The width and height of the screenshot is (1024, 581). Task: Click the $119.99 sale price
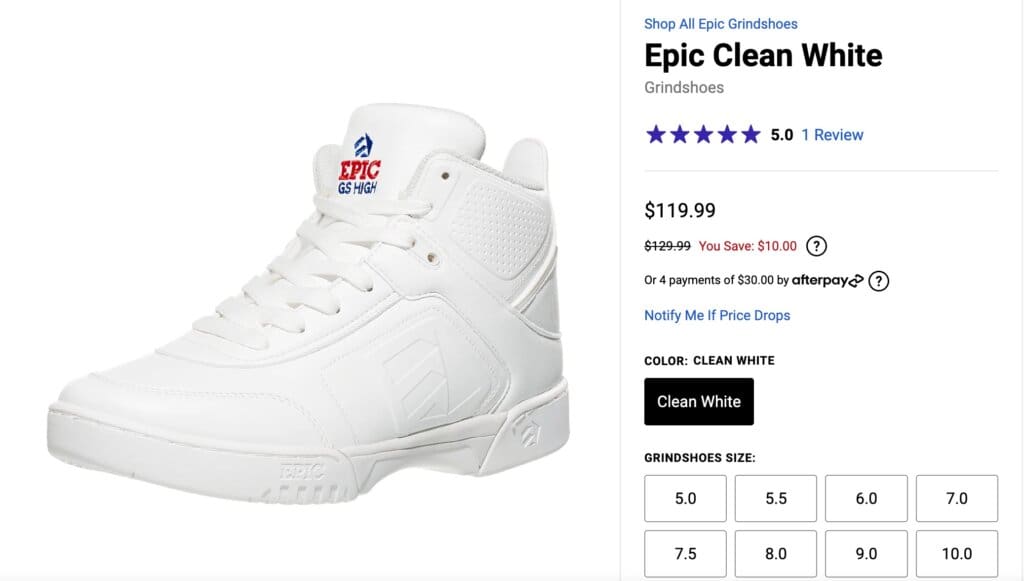point(680,211)
